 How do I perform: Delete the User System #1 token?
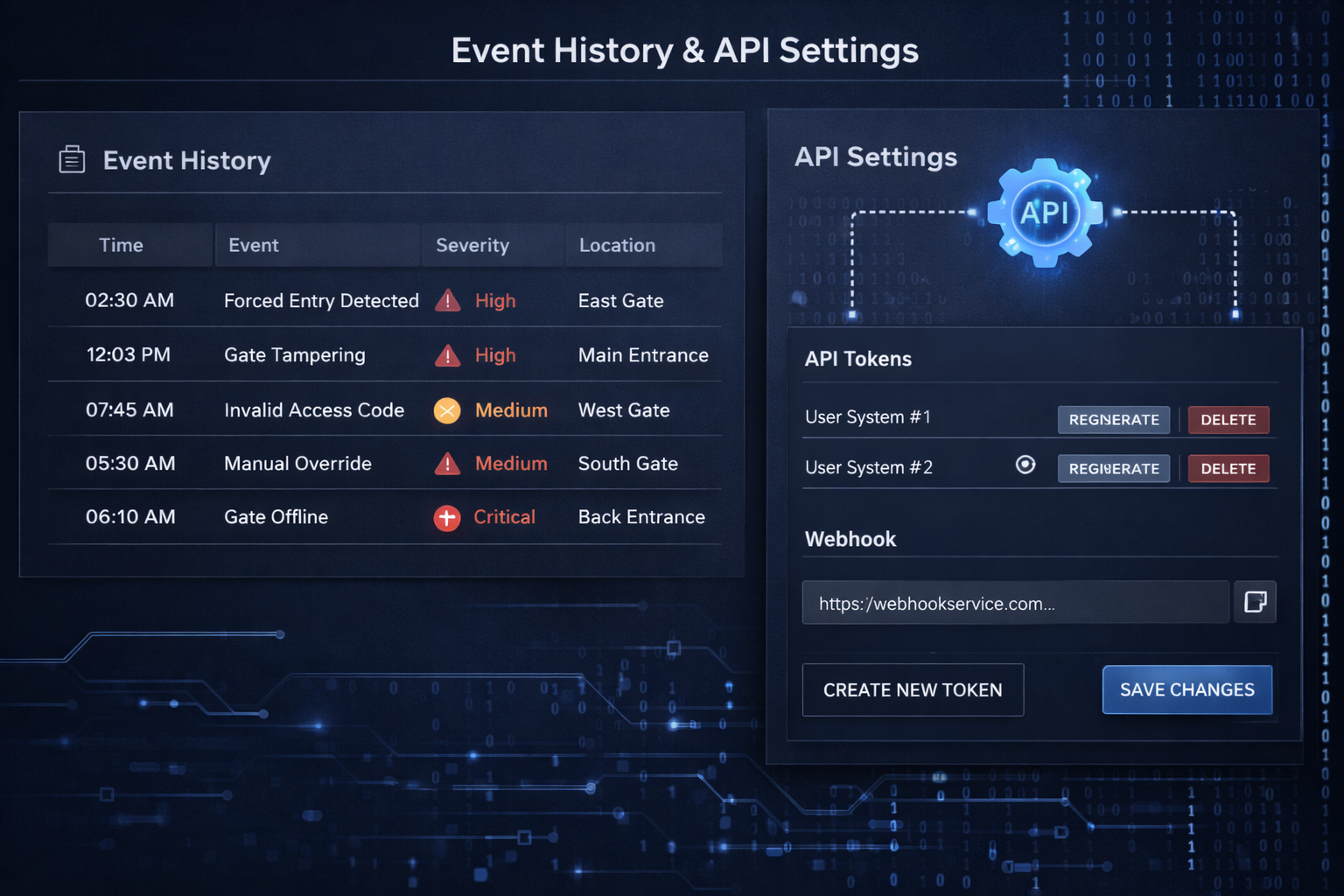1228,419
